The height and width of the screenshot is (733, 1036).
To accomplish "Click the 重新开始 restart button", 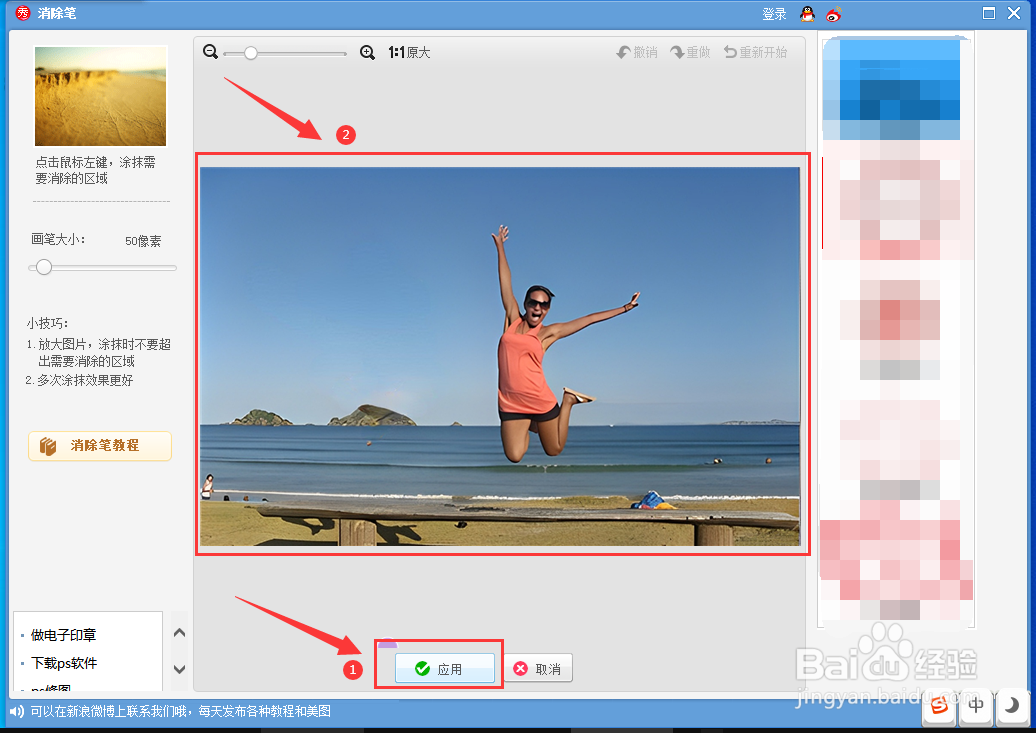I will point(755,52).
